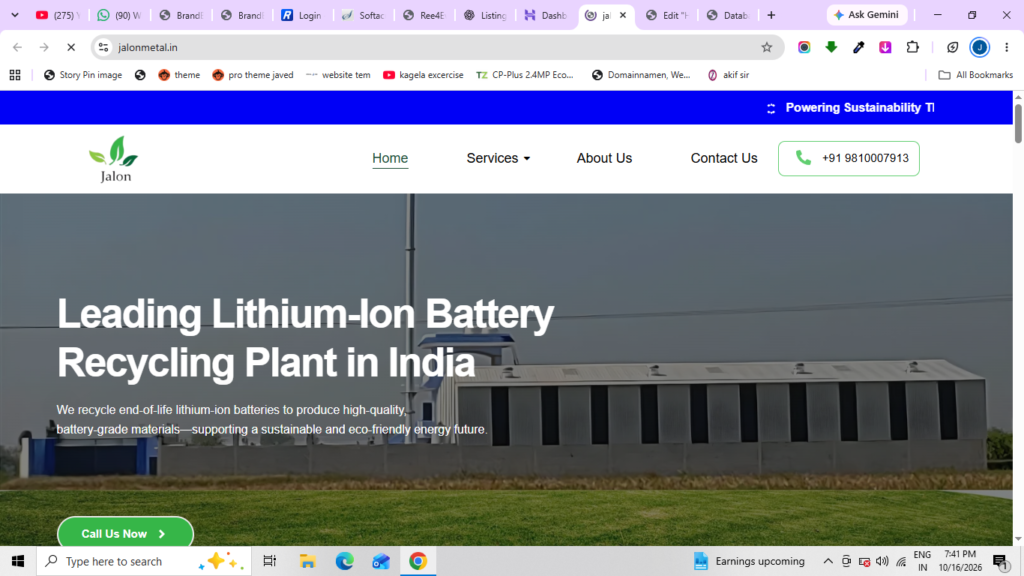Open the Chrome three-dot menu
Image resolution: width=1024 pixels, height=576 pixels.
click(1006, 47)
